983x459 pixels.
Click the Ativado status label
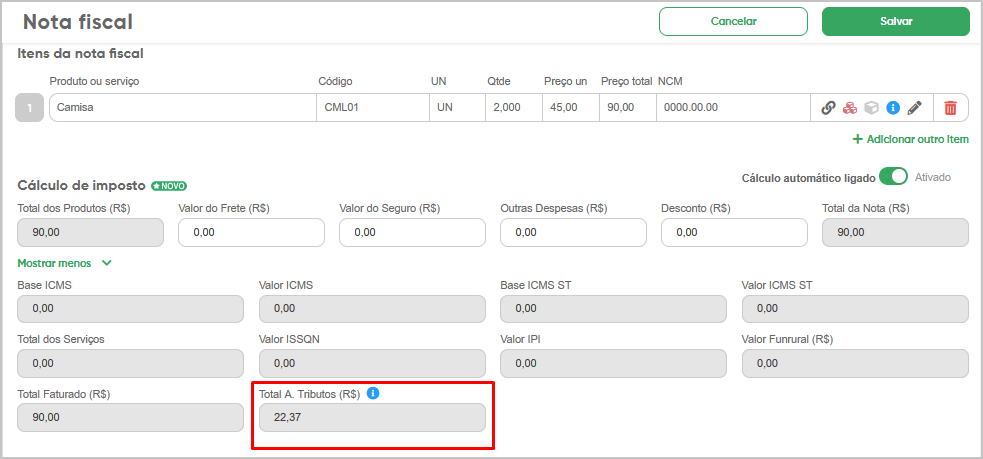(933, 177)
